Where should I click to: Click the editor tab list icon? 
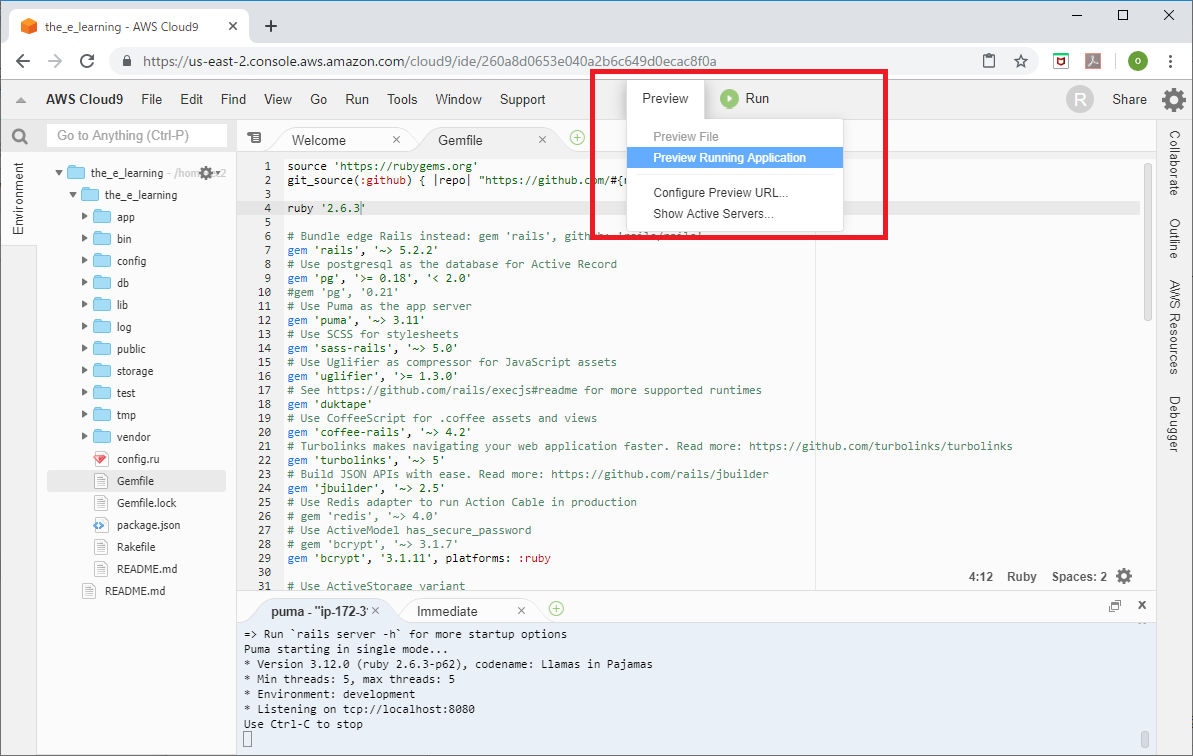point(254,138)
